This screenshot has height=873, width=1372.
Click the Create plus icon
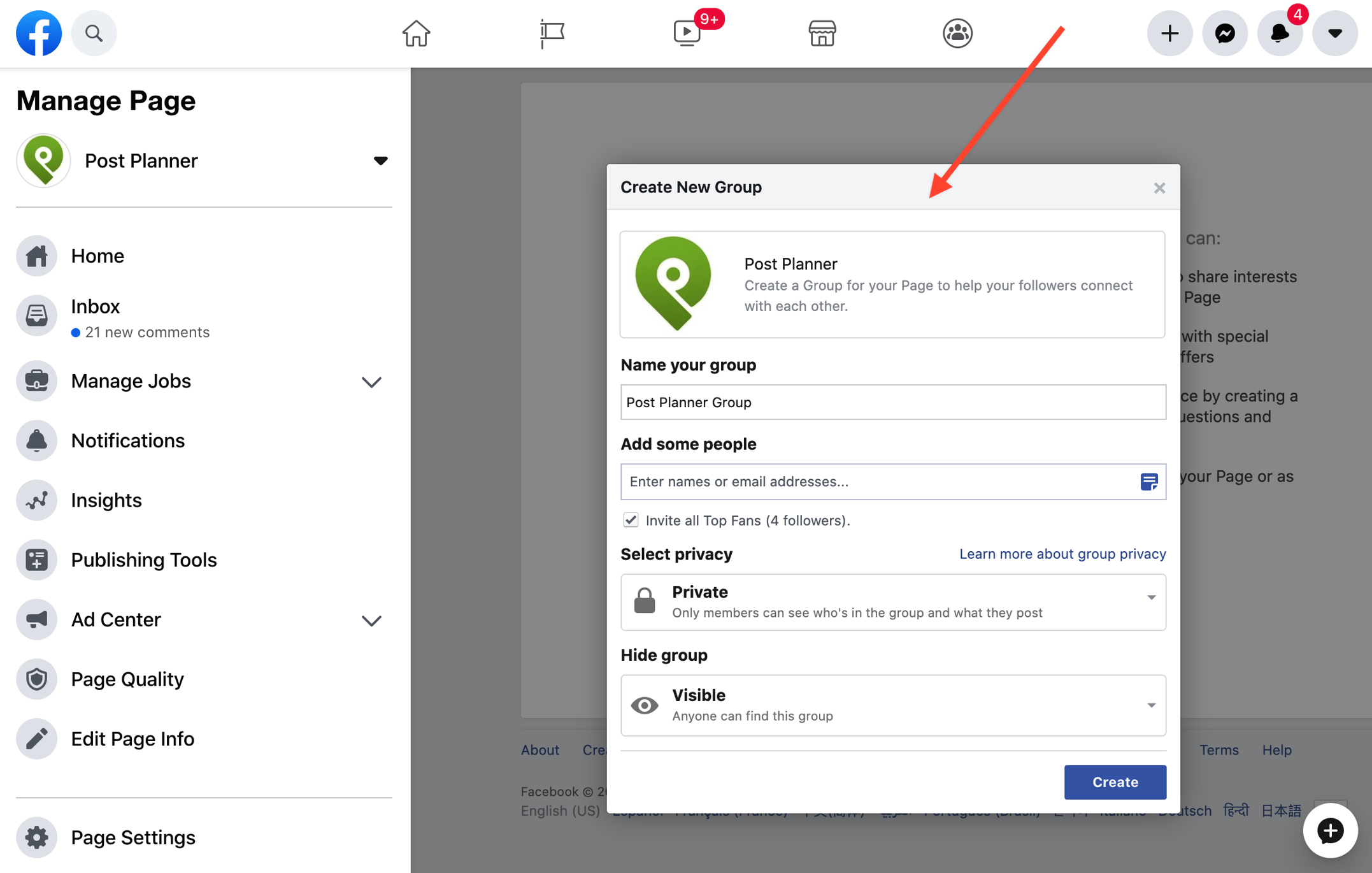[x=1169, y=33]
